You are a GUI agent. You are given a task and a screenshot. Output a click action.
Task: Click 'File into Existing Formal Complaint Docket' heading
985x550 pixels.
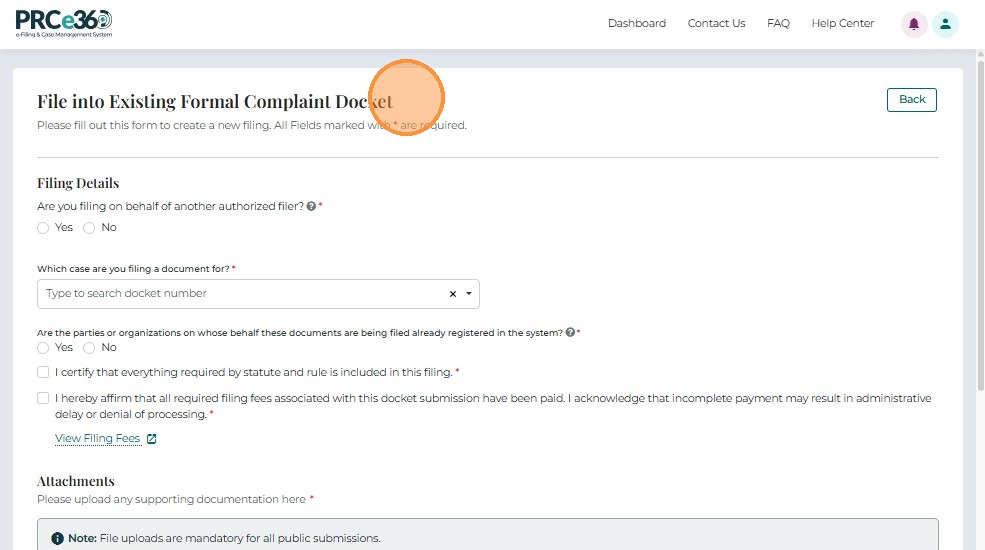coord(215,102)
